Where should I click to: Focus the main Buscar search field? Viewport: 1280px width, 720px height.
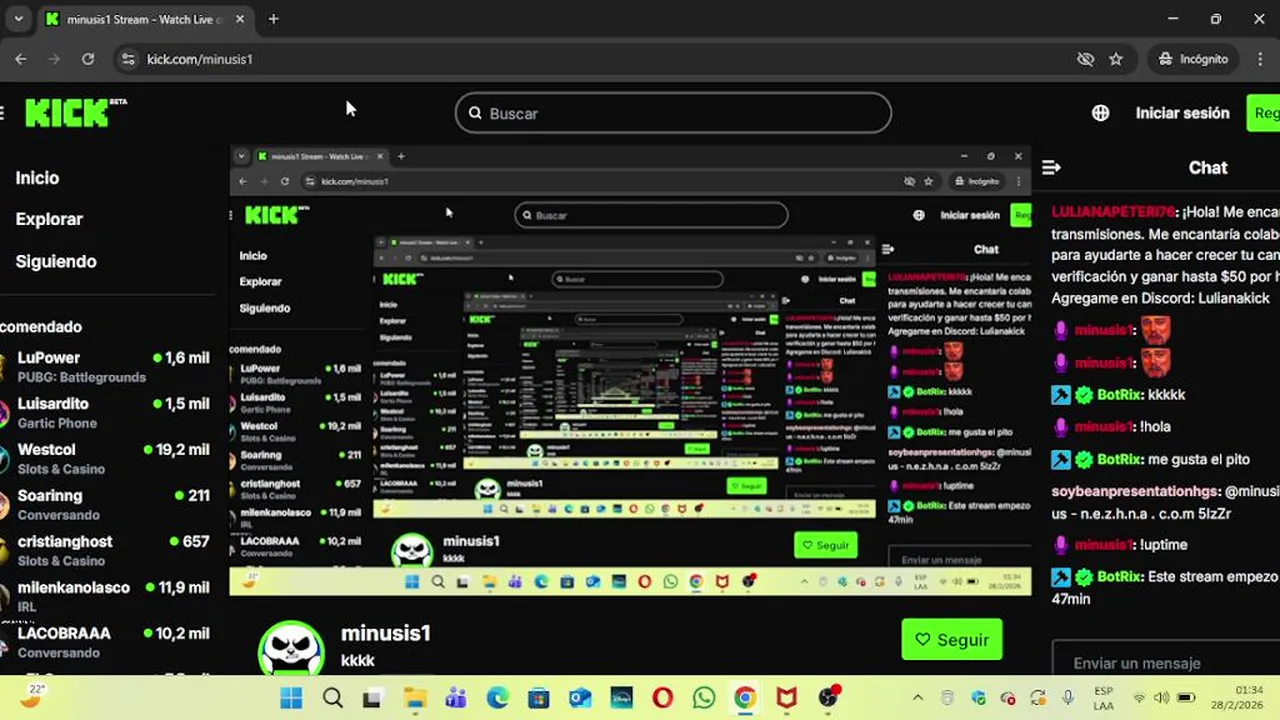tap(673, 113)
